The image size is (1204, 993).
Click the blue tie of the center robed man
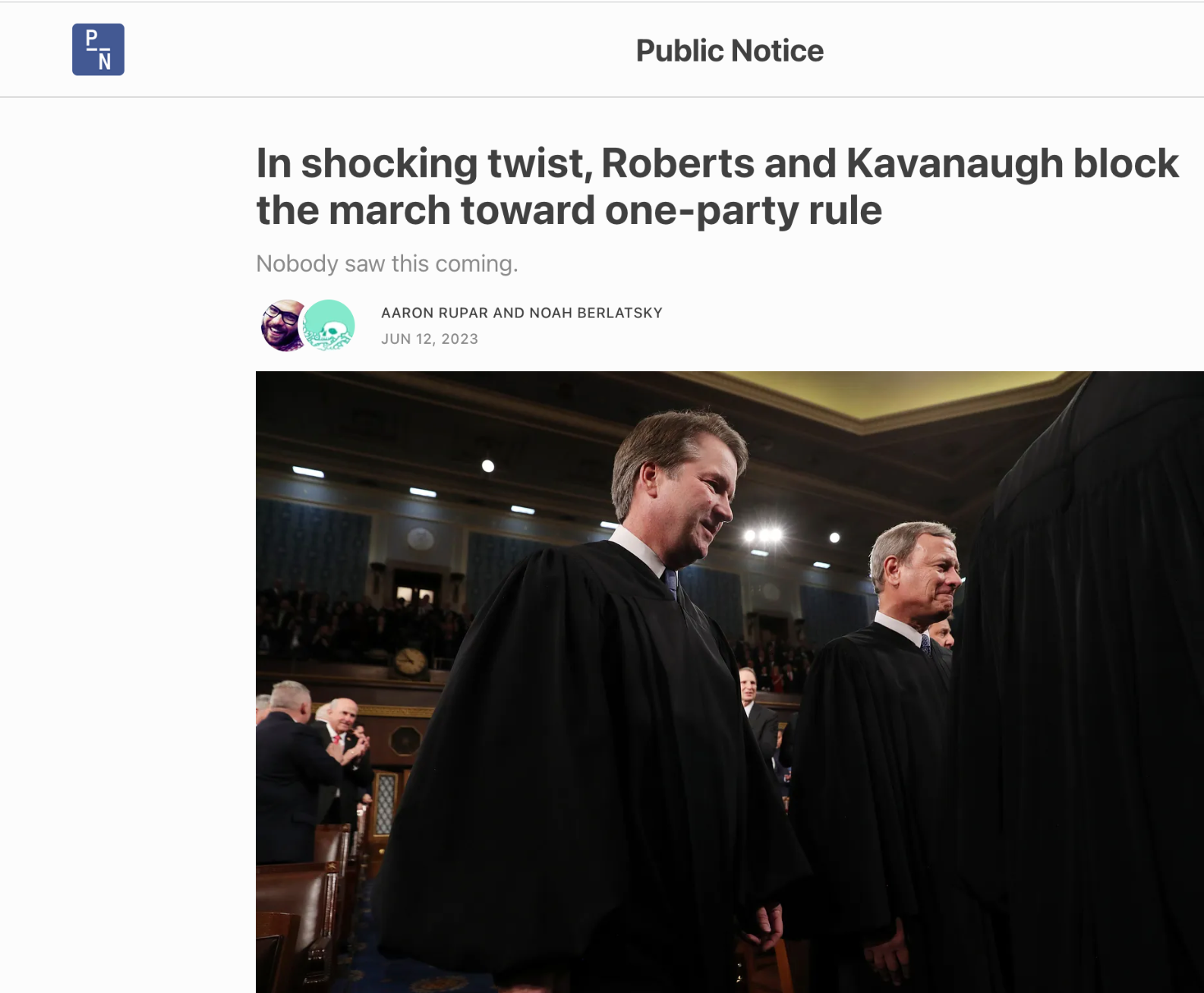click(x=671, y=583)
